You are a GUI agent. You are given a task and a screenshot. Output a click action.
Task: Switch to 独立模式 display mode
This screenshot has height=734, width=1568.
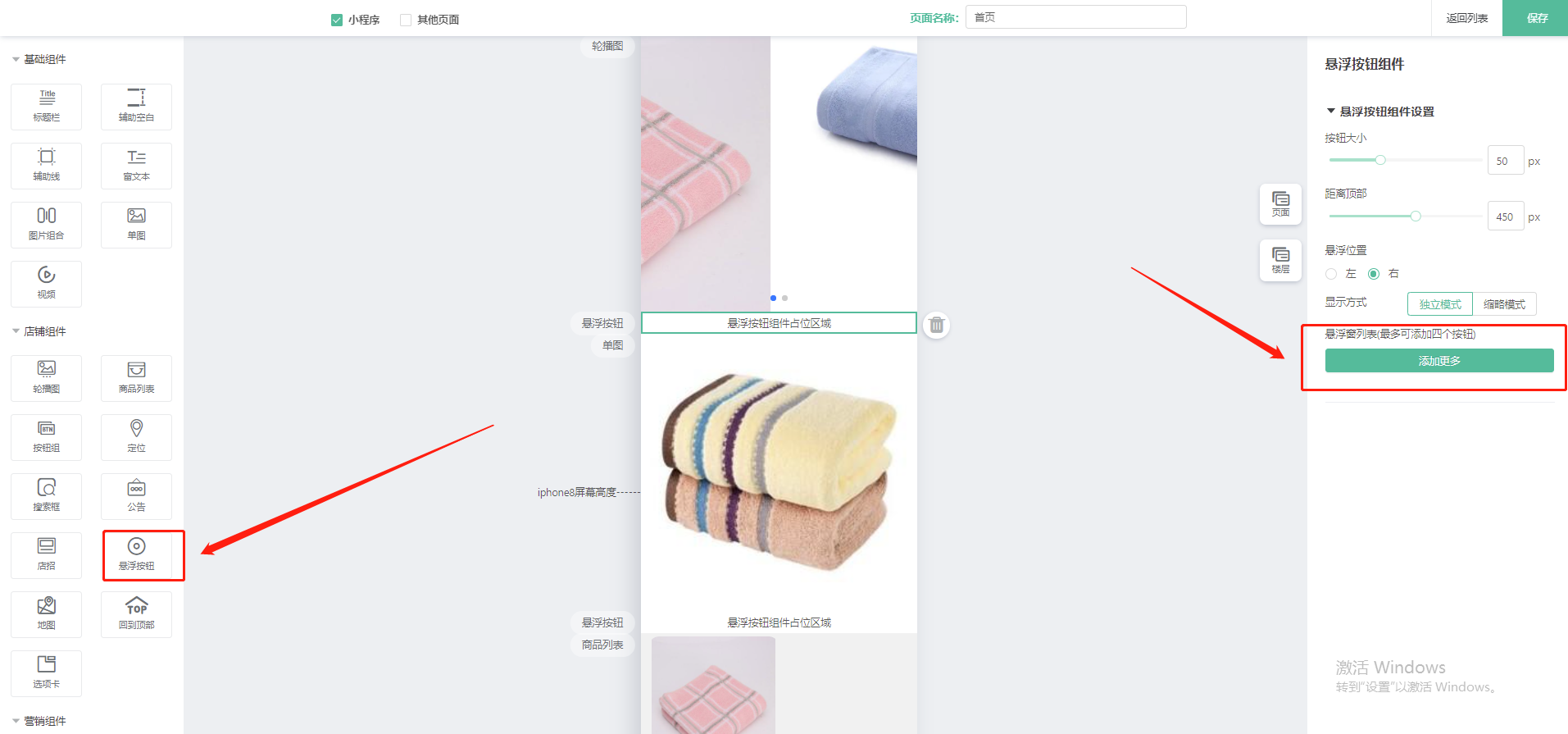pyautogui.click(x=1440, y=304)
